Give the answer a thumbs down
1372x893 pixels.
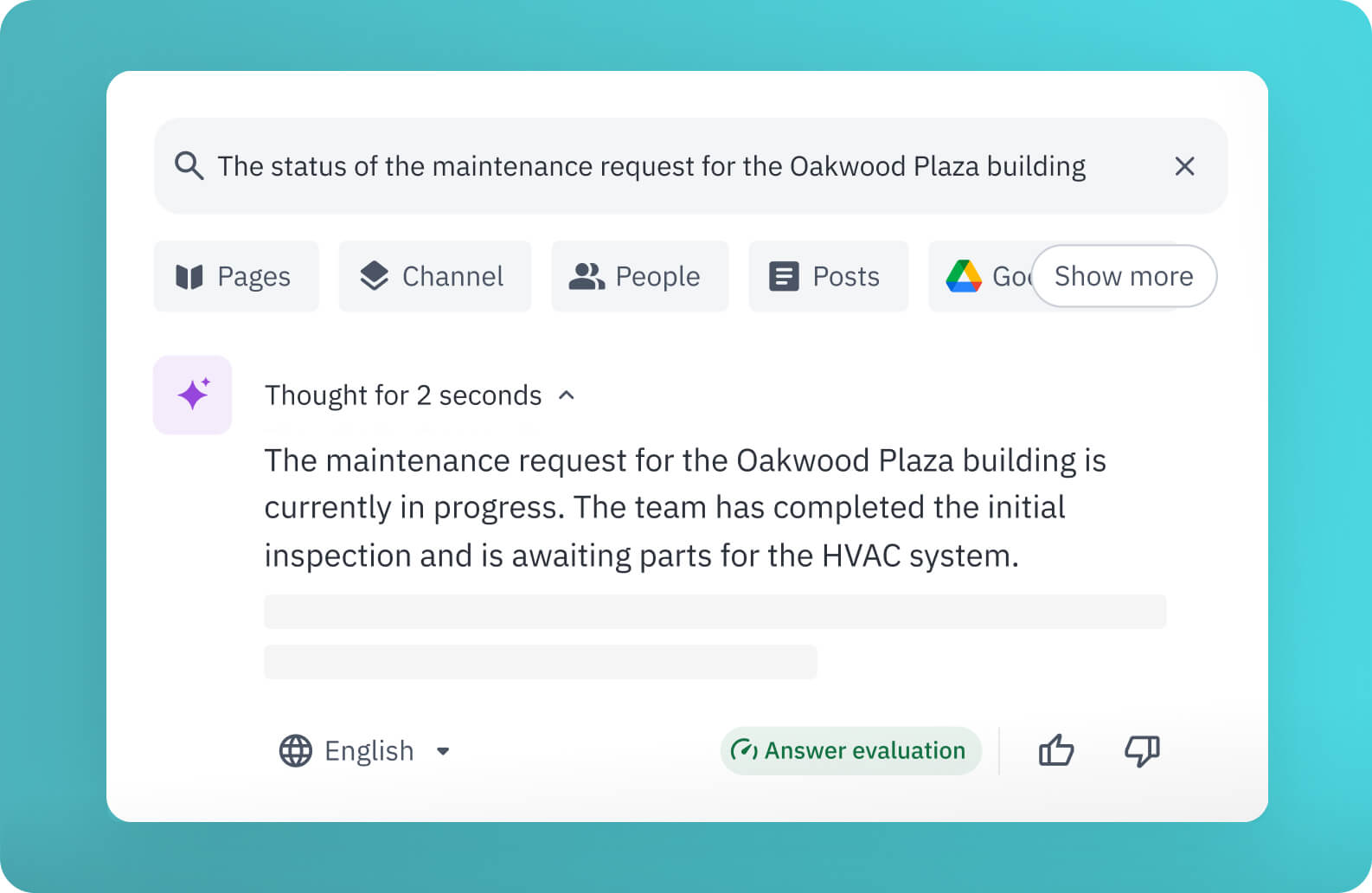(1141, 751)
